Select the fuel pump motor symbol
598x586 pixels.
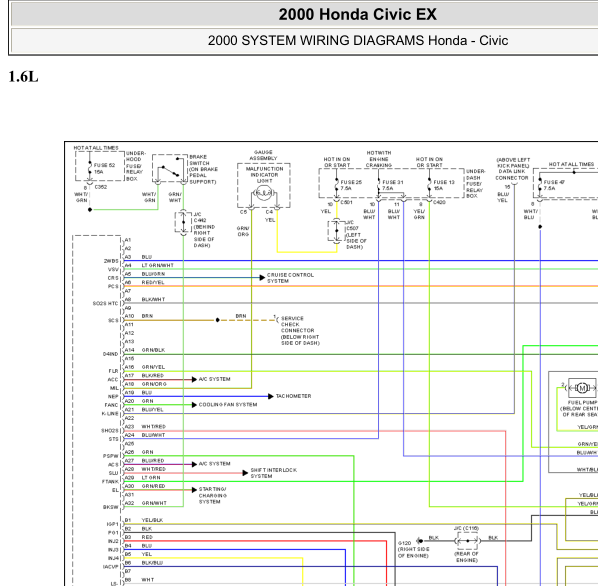point(582,388)
